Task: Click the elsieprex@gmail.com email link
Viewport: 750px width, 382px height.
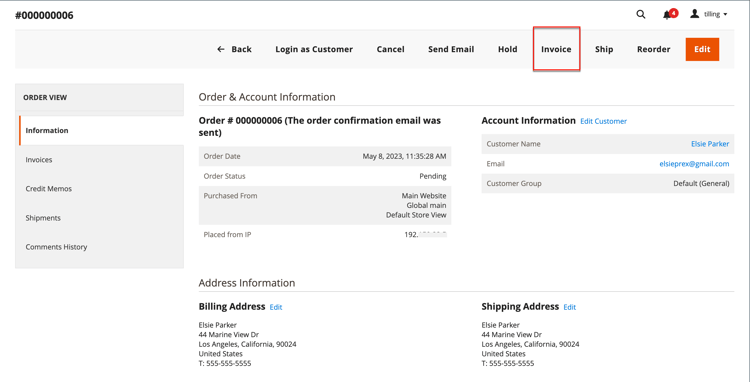Action: coord(694,164)
